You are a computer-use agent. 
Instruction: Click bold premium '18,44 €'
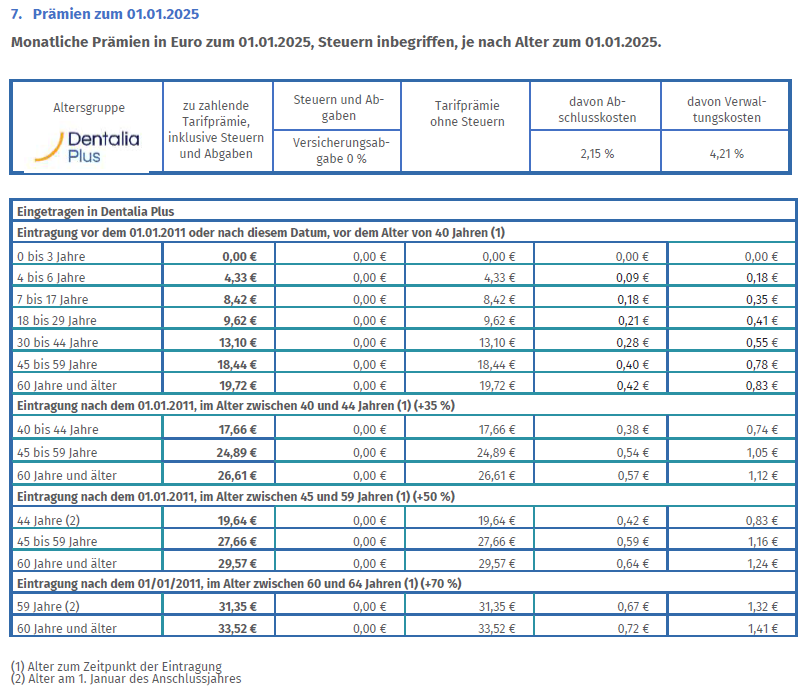tap(237, 364)
